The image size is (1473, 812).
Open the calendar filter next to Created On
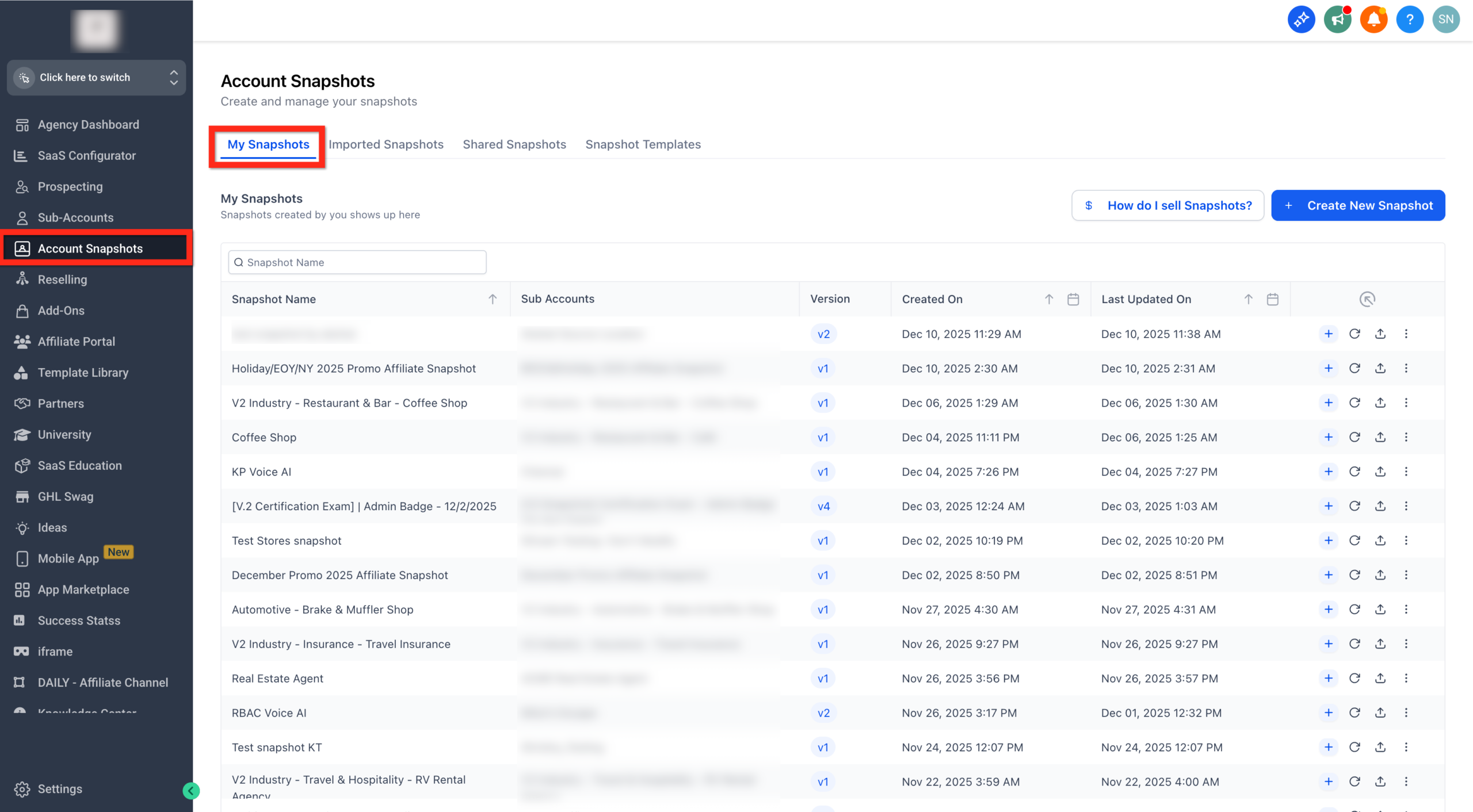point(1073,299)
